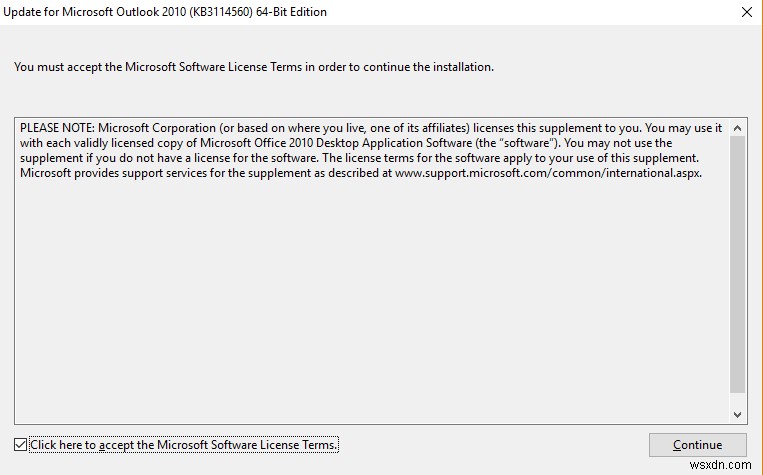Click the empty area of license text box
This screenshot has height=475, width=763.
tap(370, 300)
